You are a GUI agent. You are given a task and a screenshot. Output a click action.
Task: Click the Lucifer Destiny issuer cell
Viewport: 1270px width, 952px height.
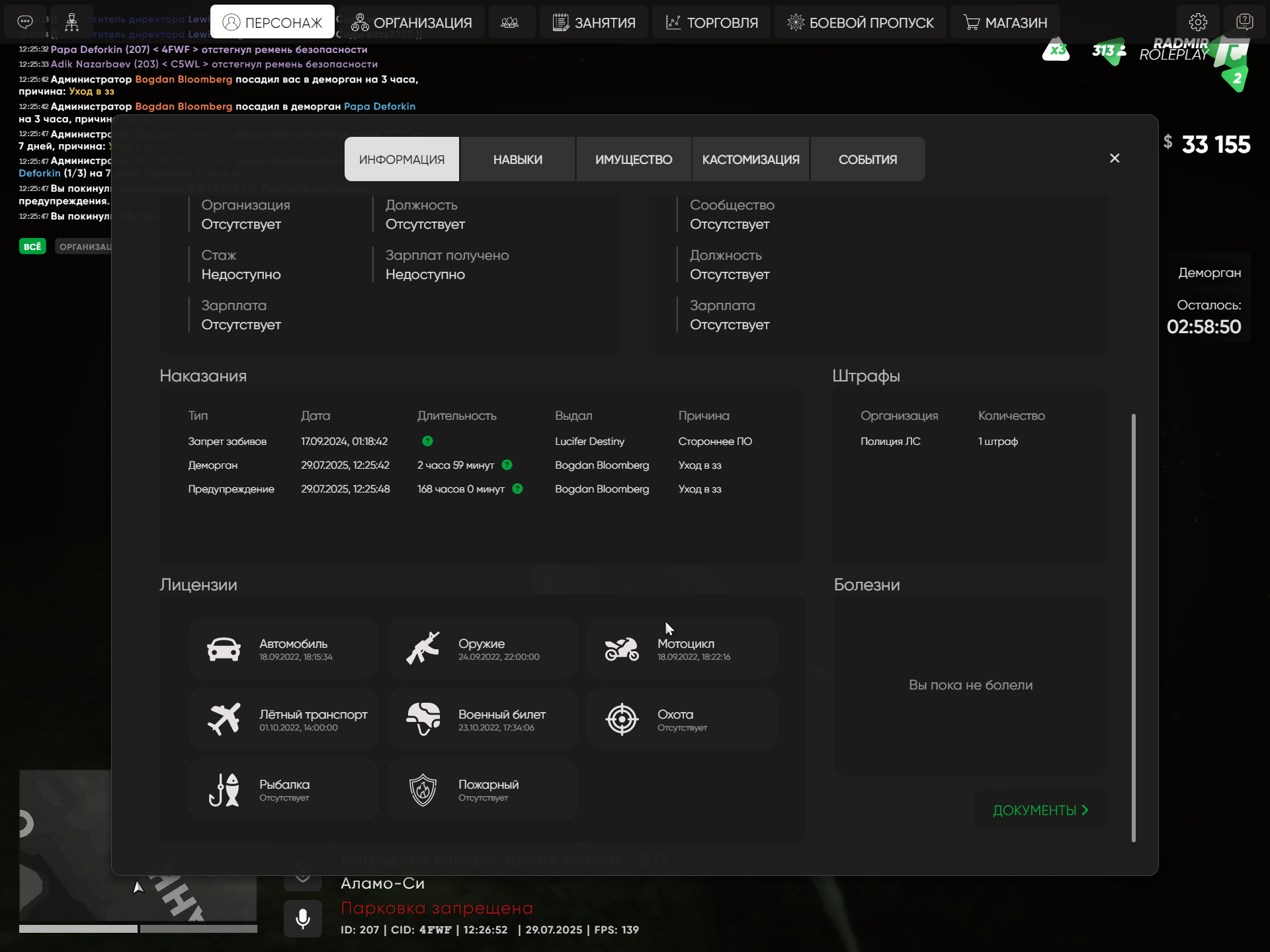pyautogui.click(x=589, y=441)
